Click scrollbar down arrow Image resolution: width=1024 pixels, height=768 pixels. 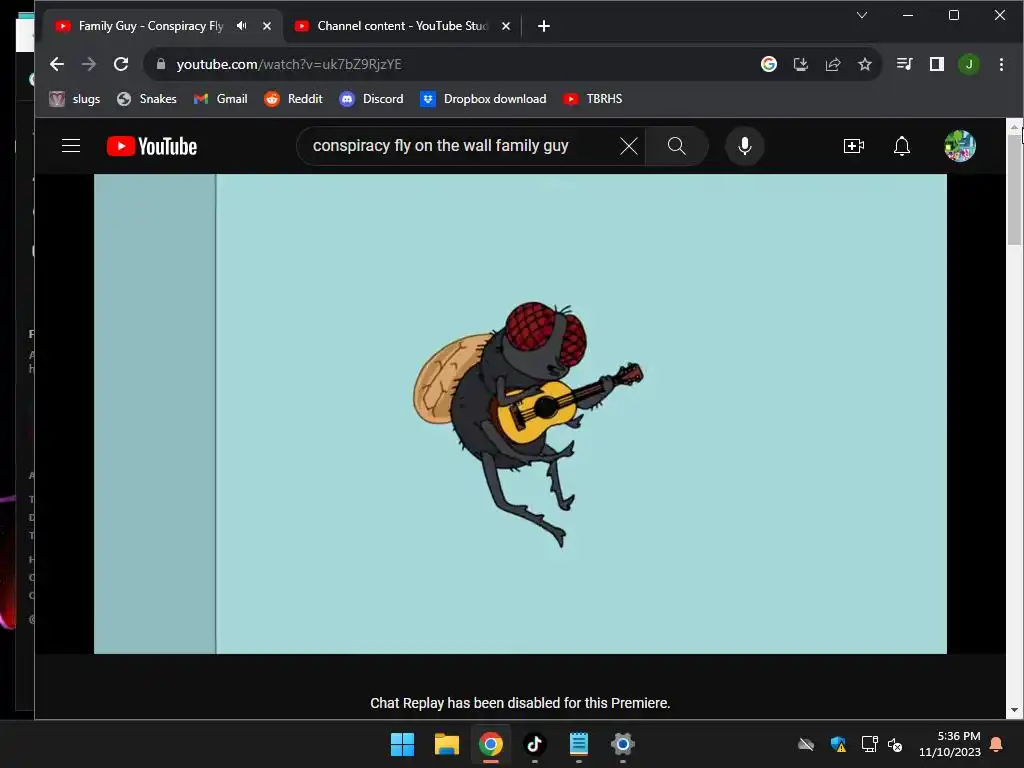click(1014, 710)
